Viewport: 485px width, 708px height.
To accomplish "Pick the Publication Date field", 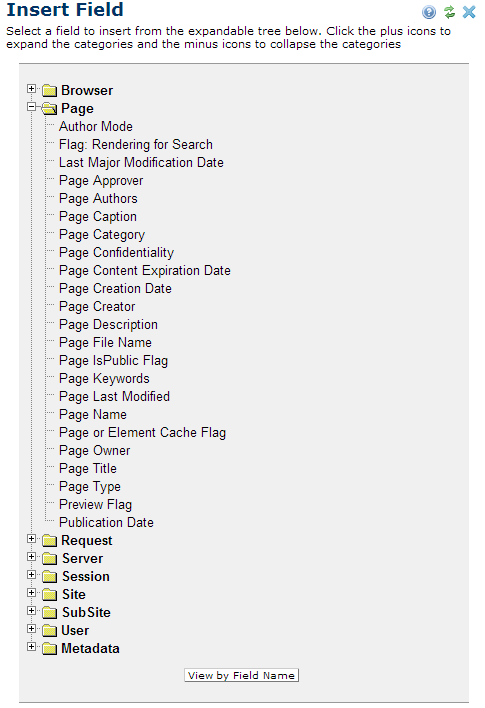I will point(106,522).
